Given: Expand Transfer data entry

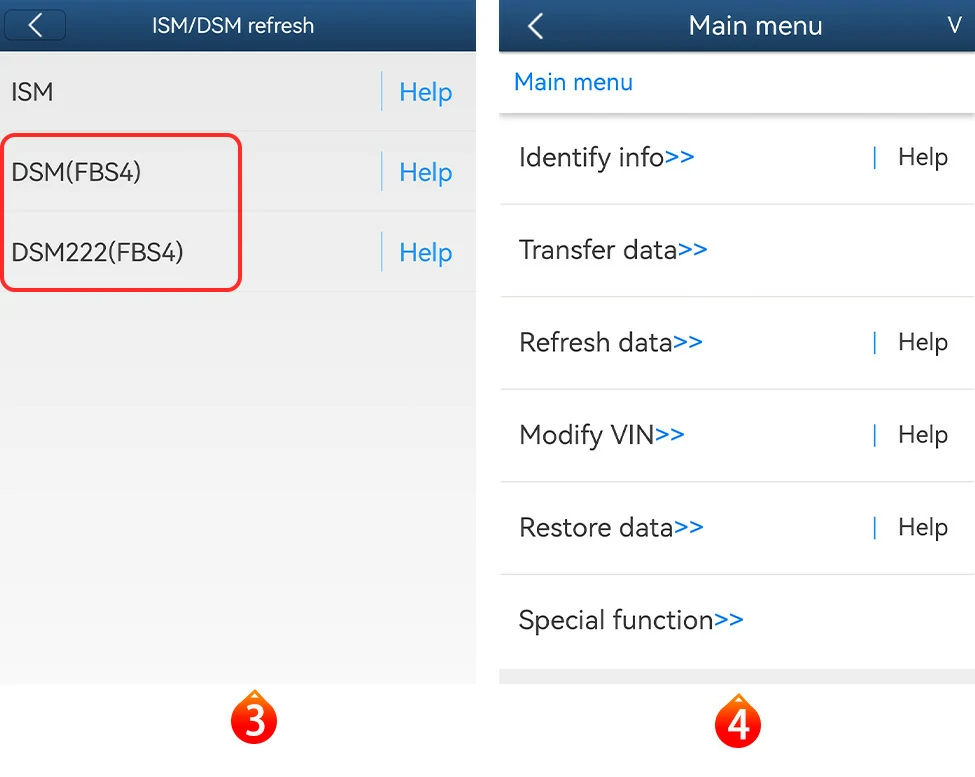Looking at the screenshot, I should 613,250.
